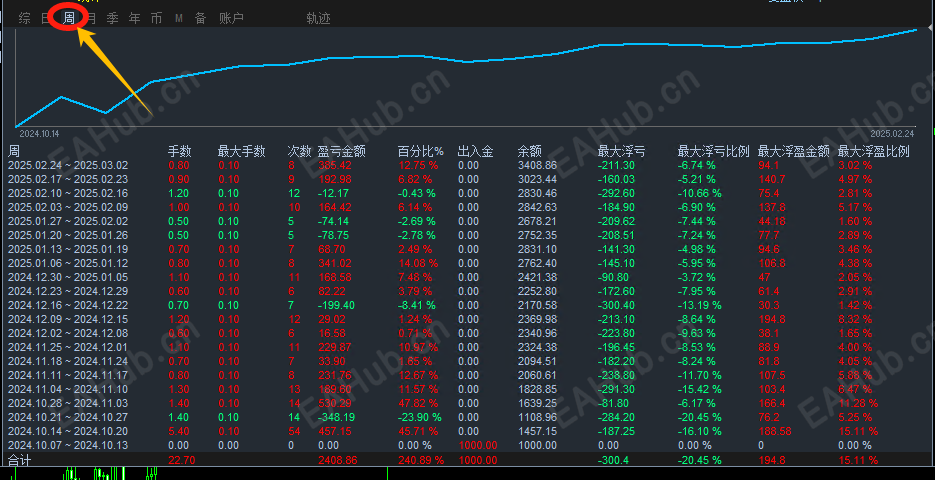Select row 2025.02.03 ~ 2025.02.09

click(468, 207)
